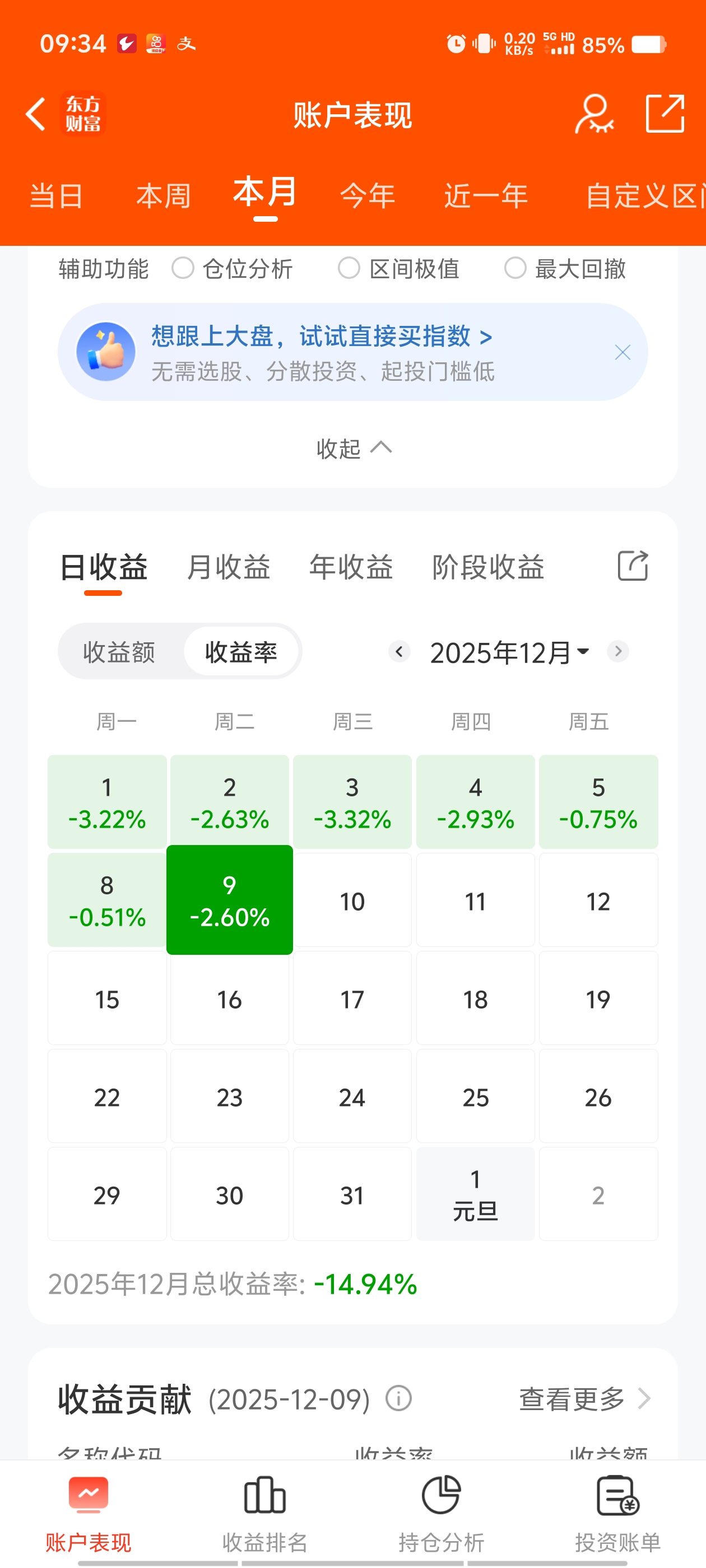Open 投资账单 in bottom navigation
Screen dimensions: 706x1568
[617, 1513]
